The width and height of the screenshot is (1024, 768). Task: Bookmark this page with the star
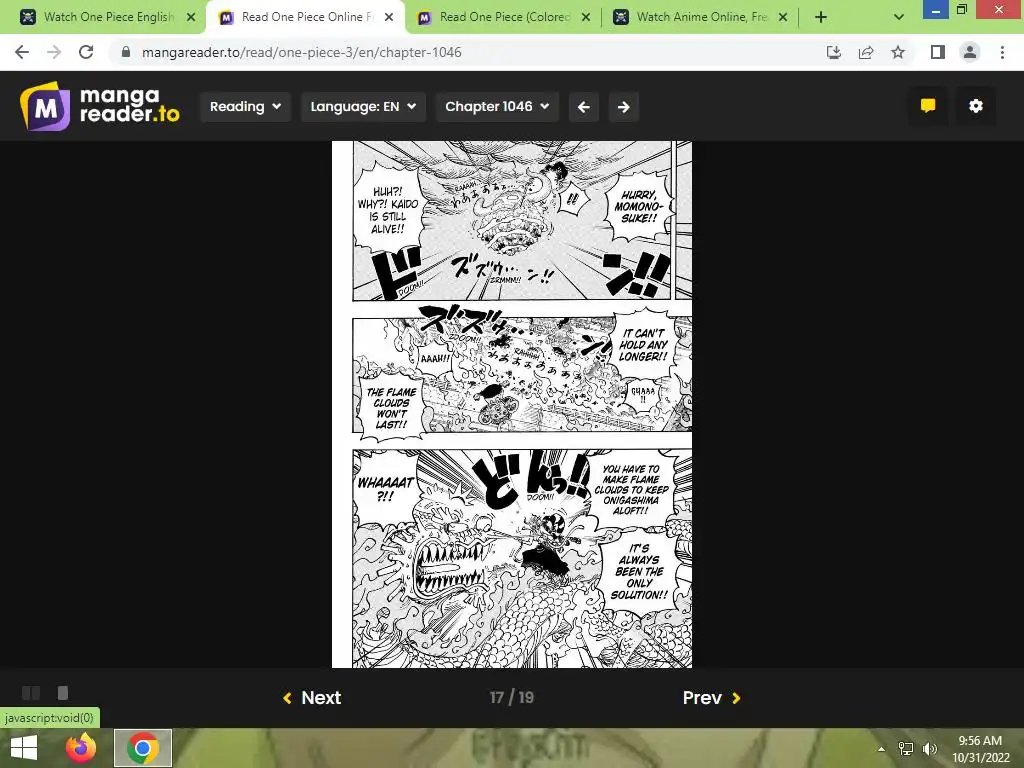[899, 52]
